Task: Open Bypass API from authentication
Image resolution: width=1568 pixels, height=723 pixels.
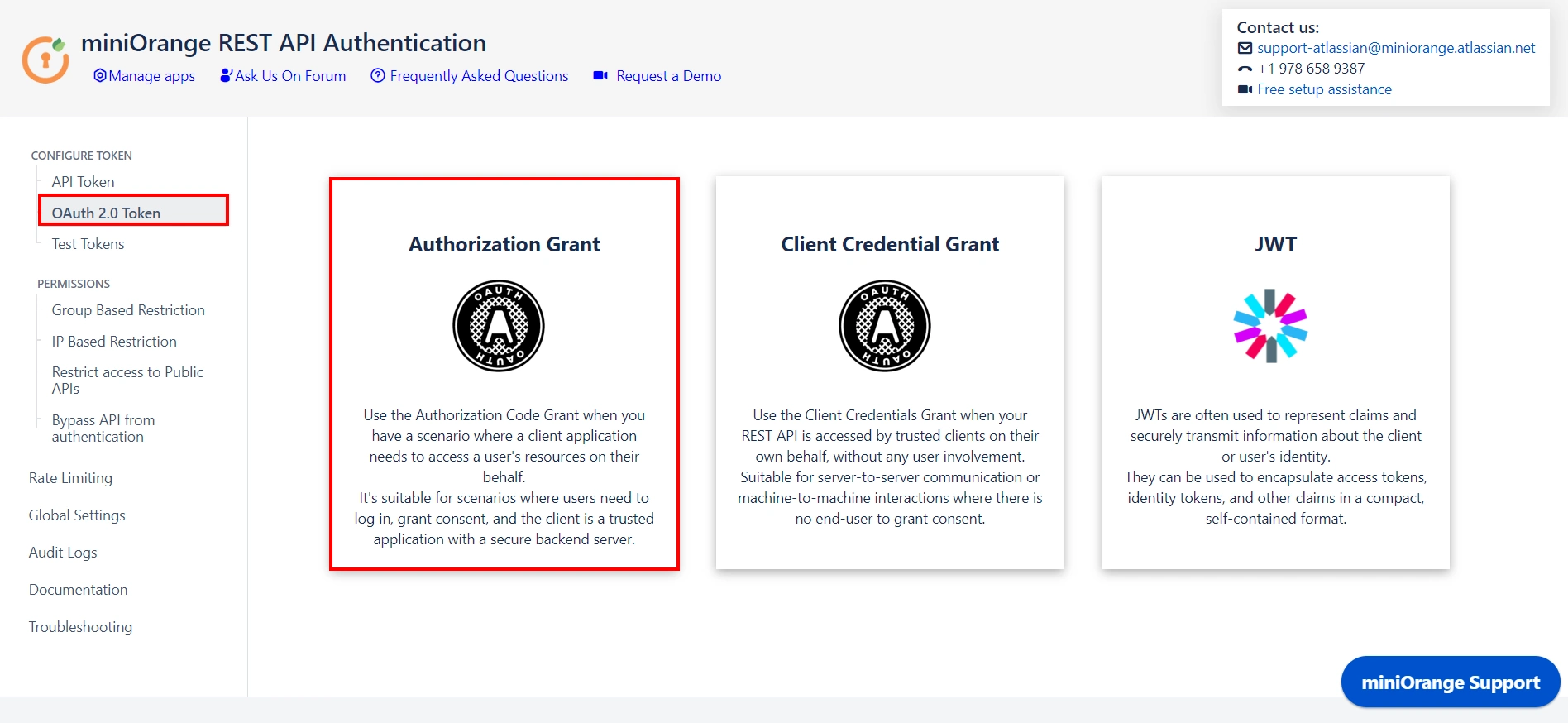Action: point(103,429)
